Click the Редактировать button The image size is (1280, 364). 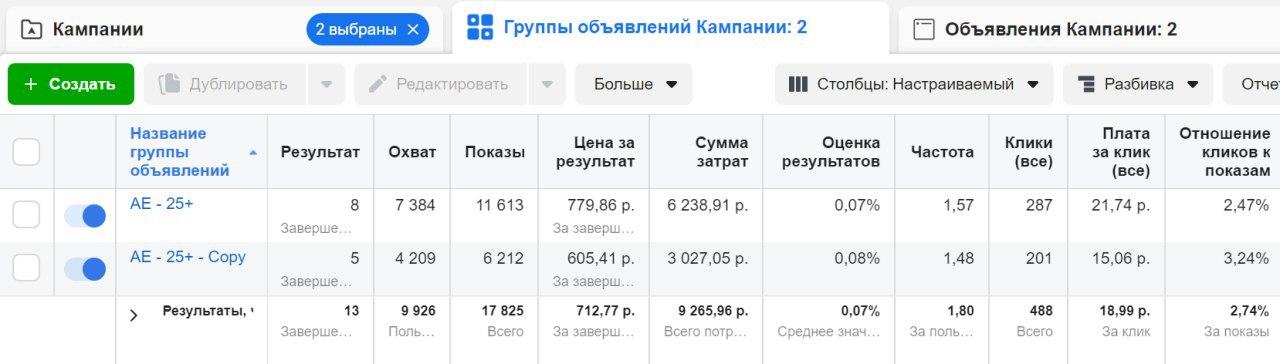(x=438, y=84)
